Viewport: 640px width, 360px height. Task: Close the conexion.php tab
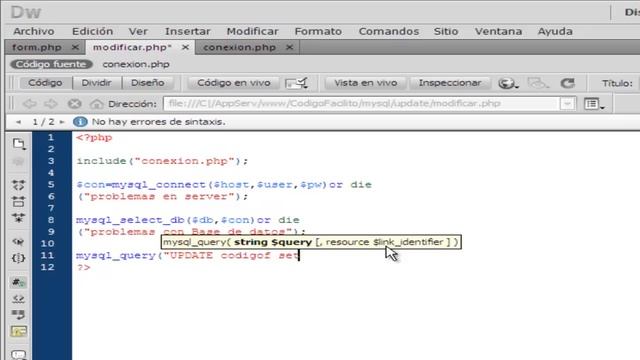pos(289,47)
